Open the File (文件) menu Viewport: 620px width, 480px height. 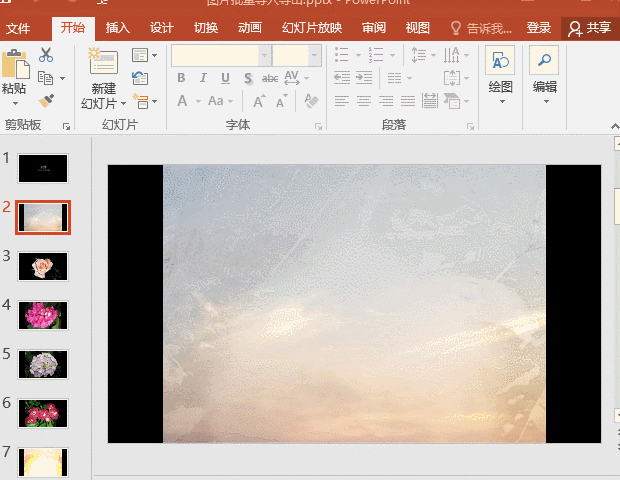(x=18, y=28)
